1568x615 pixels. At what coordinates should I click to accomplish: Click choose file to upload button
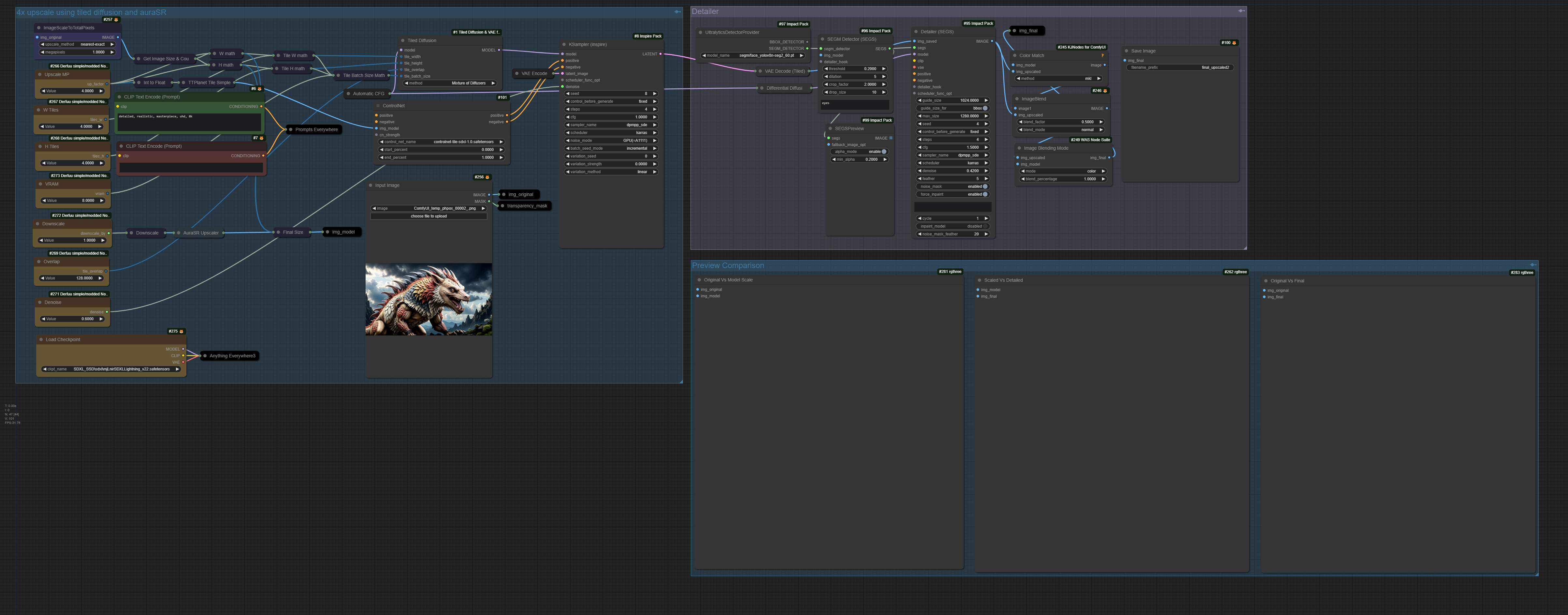tap(428, 216)
